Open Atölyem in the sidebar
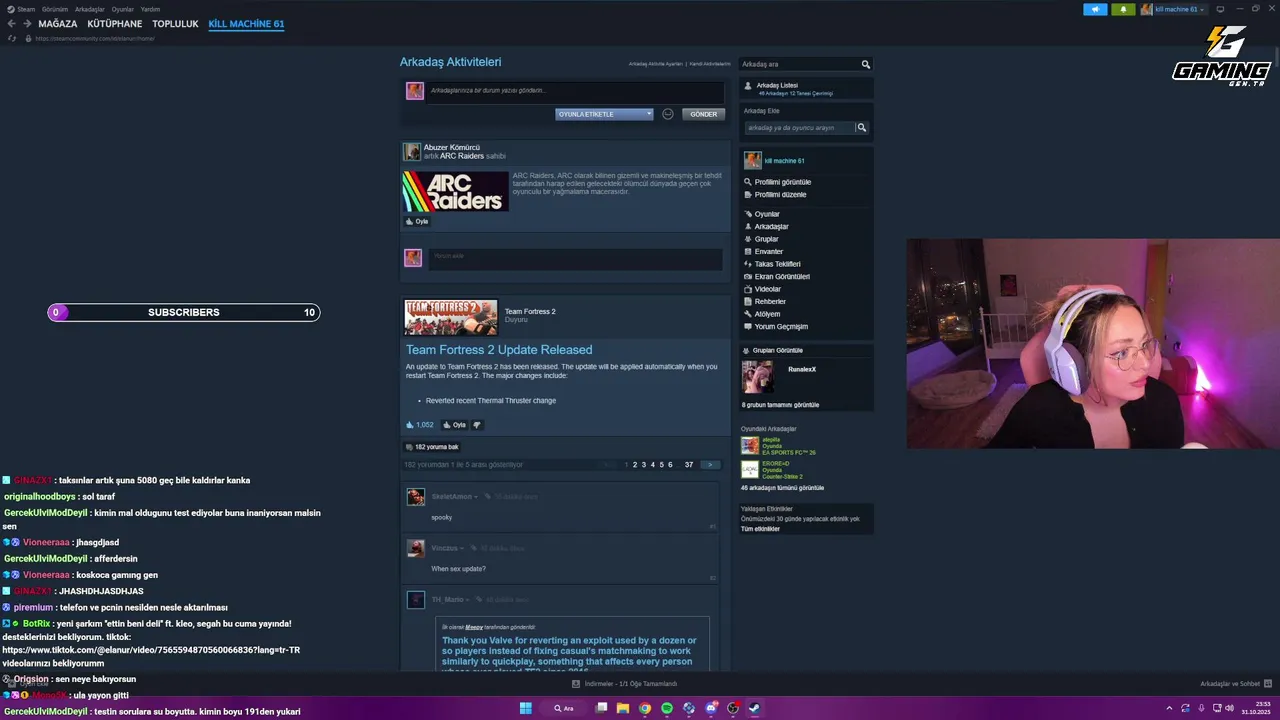The width and height of the screenshot is (1280, 720). click(x=767, y=314)
